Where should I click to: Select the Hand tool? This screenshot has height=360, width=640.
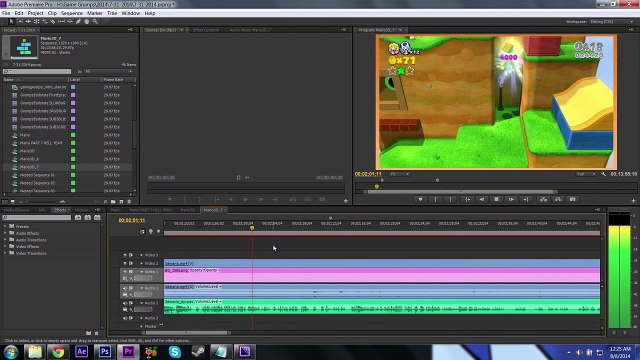(87, 21)
